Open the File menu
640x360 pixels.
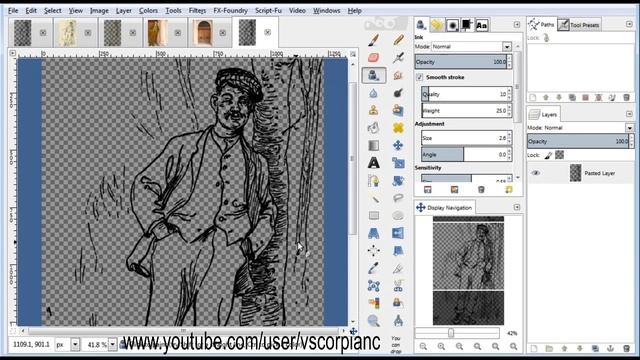coord(13,11)
